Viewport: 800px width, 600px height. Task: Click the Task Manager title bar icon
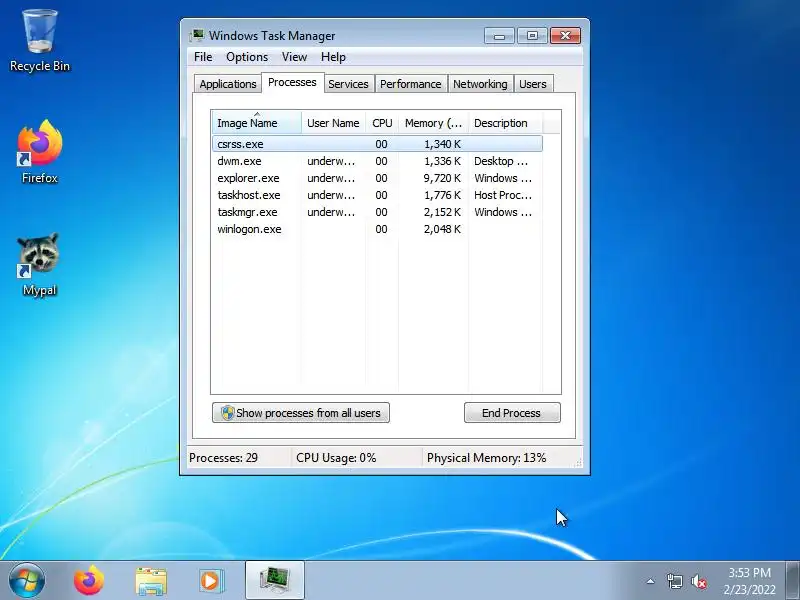197,36
